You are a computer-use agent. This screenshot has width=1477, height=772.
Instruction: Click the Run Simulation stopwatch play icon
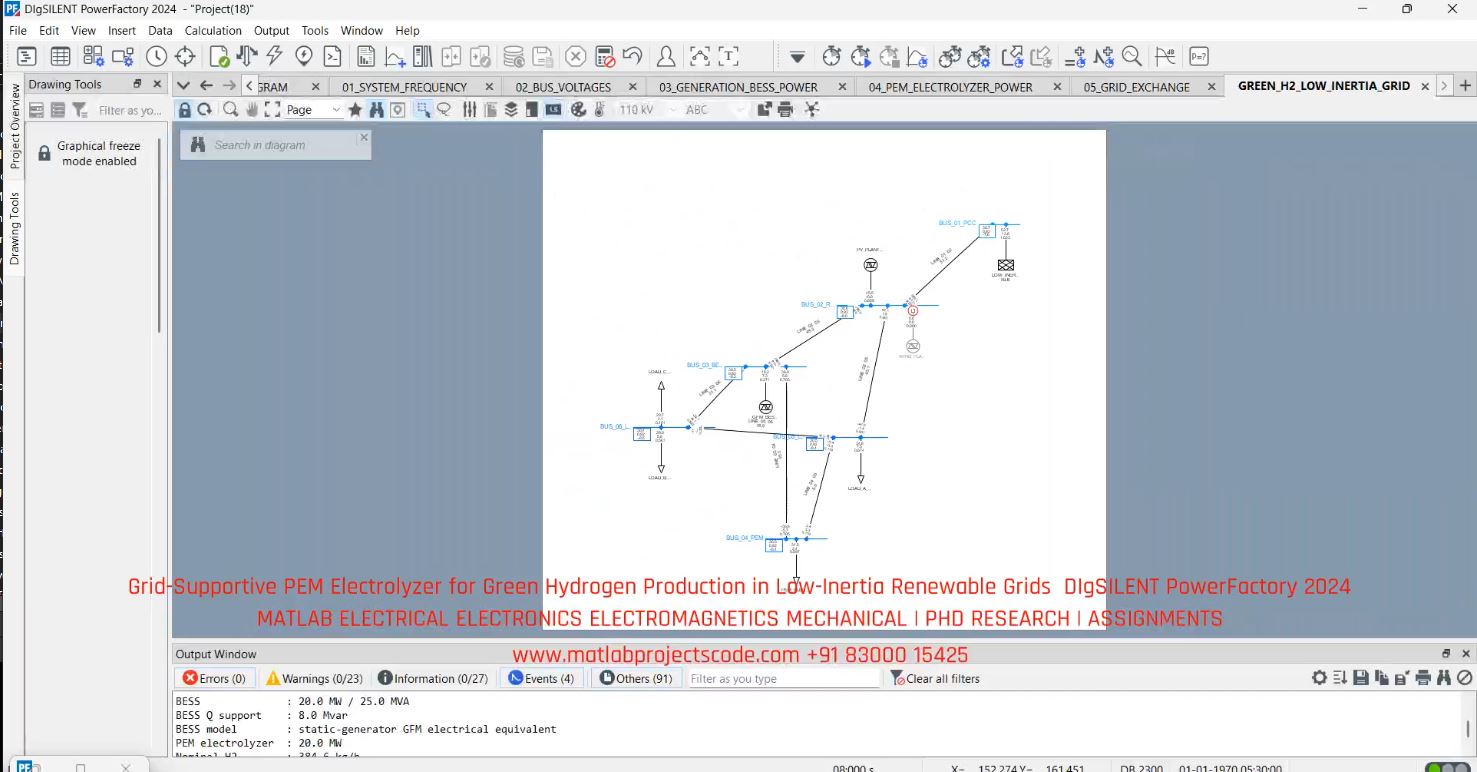pos(861,56)
